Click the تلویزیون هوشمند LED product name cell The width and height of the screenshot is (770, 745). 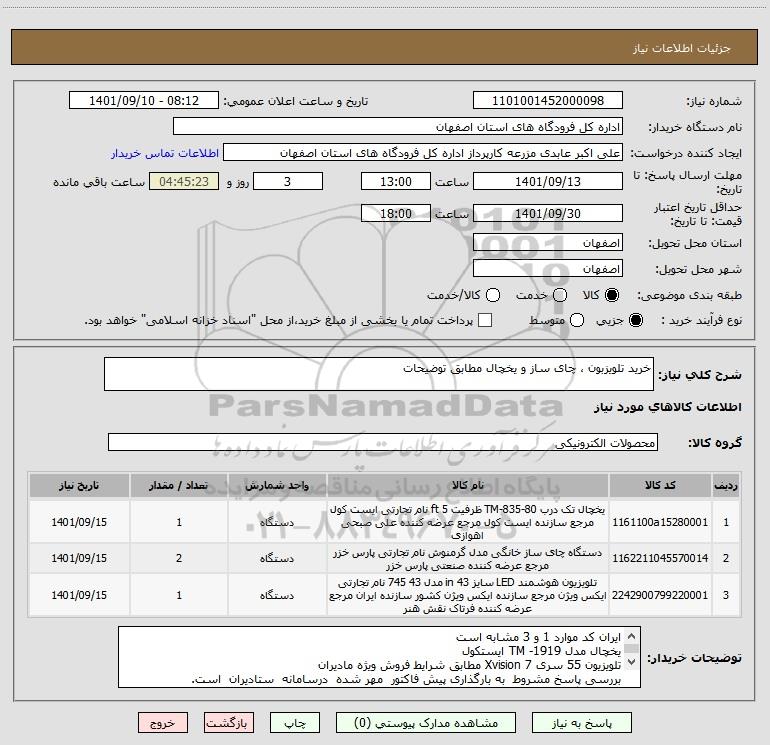coord(468,595)
